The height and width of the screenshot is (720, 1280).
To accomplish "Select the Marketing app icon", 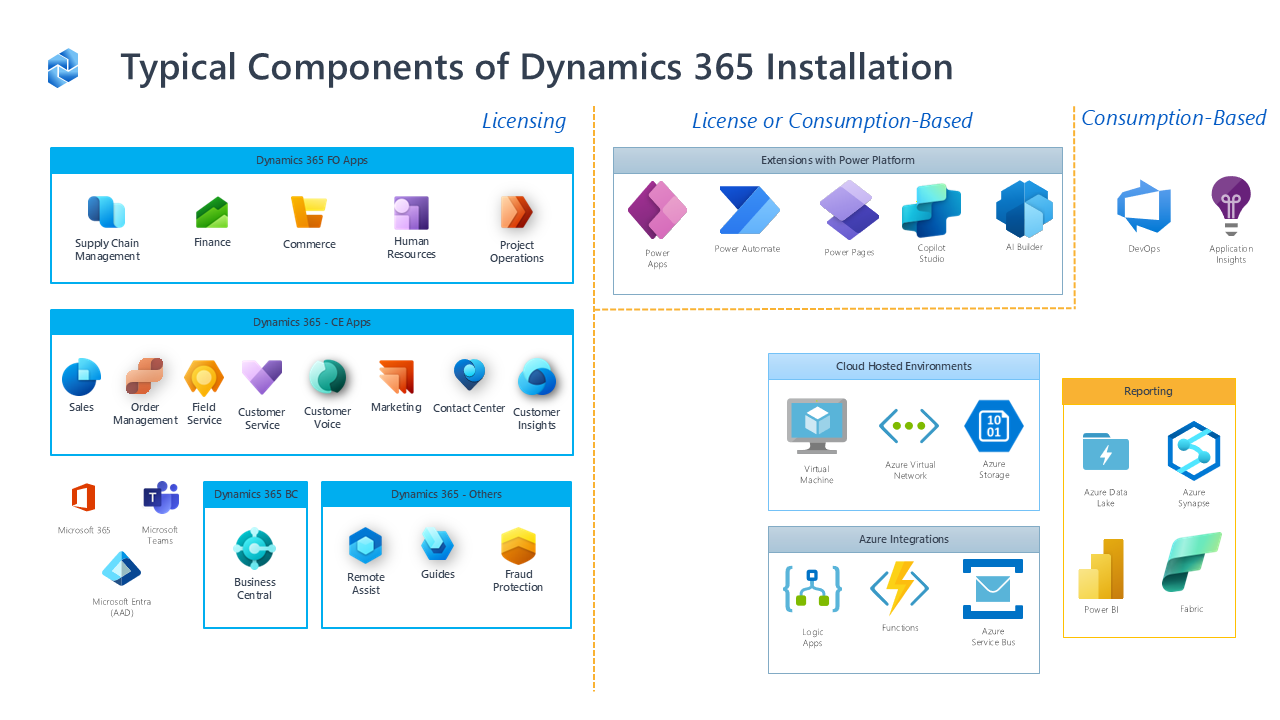I will click(396, 377).
